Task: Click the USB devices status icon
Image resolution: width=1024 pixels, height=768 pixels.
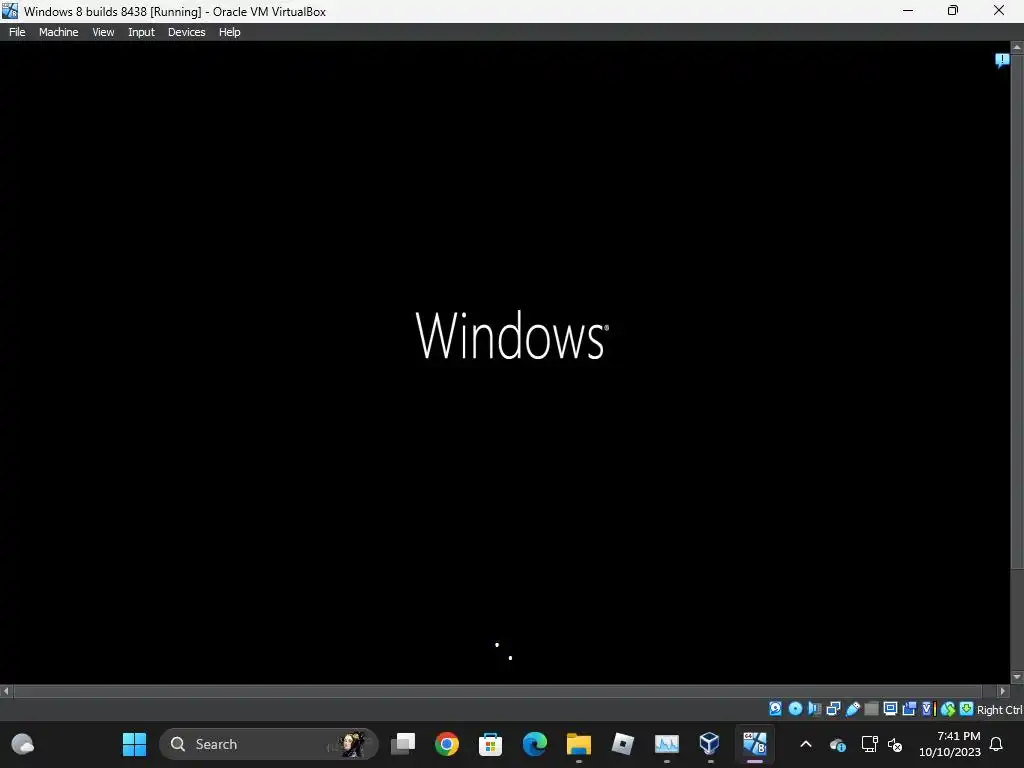Action: point(852,709)
